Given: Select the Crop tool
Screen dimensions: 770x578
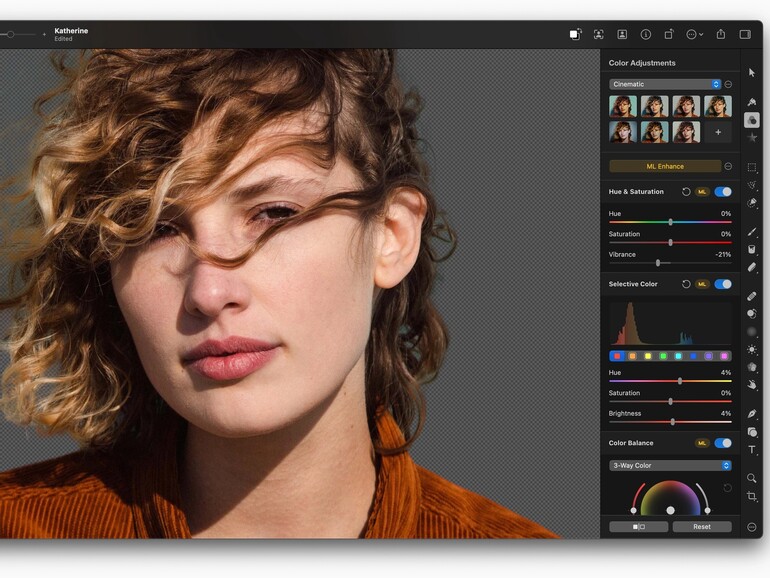Looking at the screenshot, I should coord(751,496).
